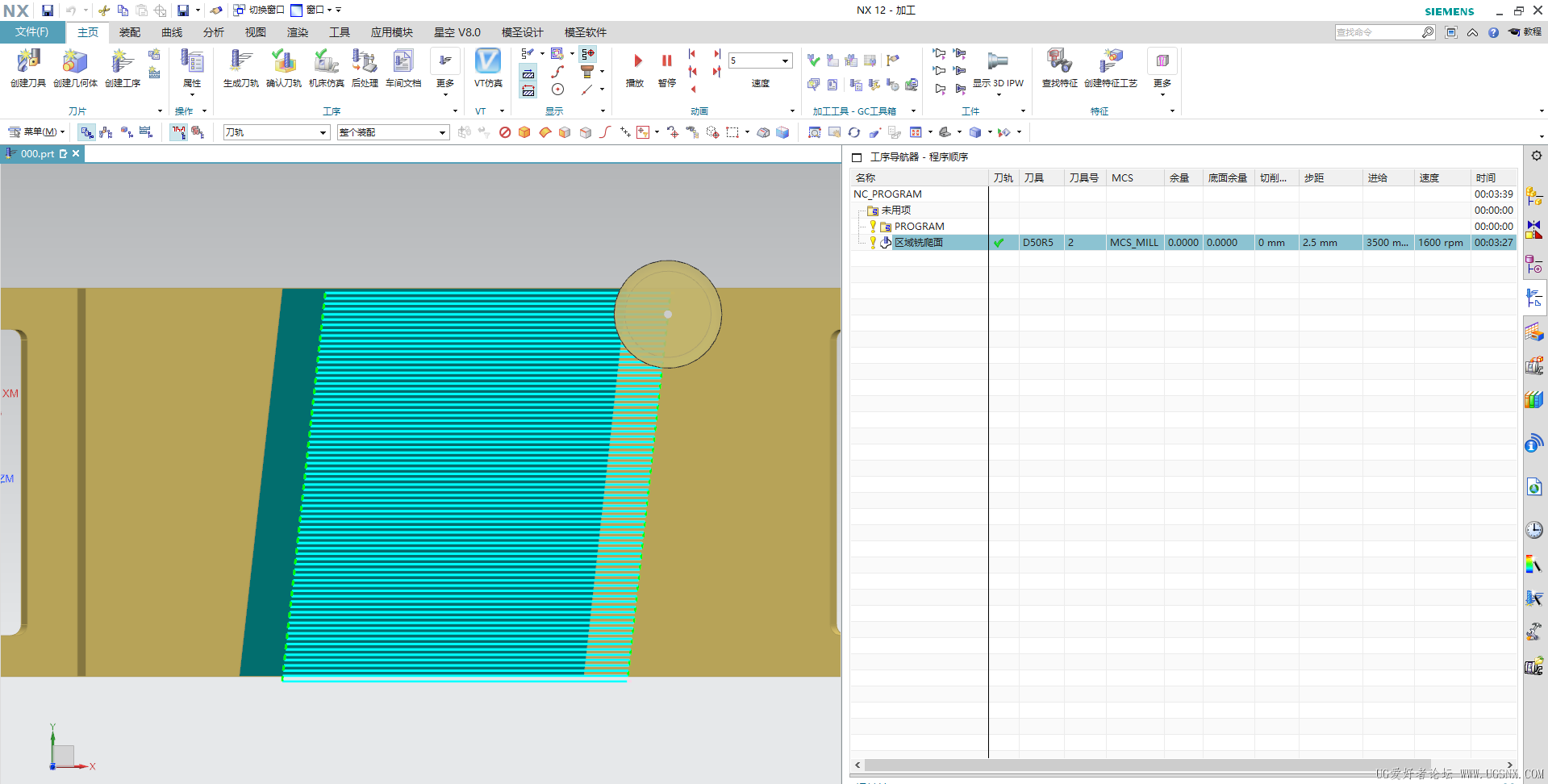Open the 文件(F) file menu
This screenshot has height=784, width=1548.
tap(32, 32)
